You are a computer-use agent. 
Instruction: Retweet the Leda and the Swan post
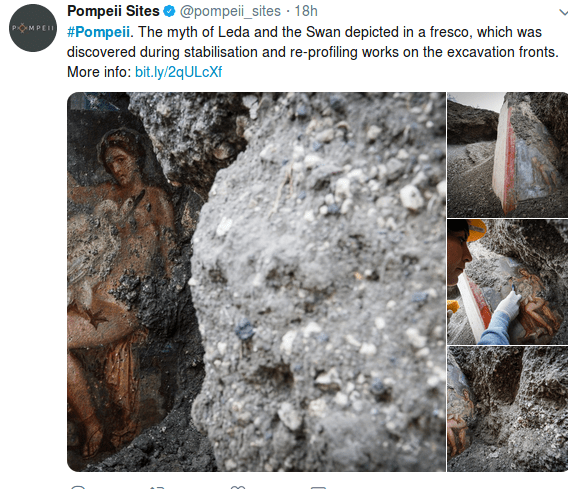tap(157, 487)
